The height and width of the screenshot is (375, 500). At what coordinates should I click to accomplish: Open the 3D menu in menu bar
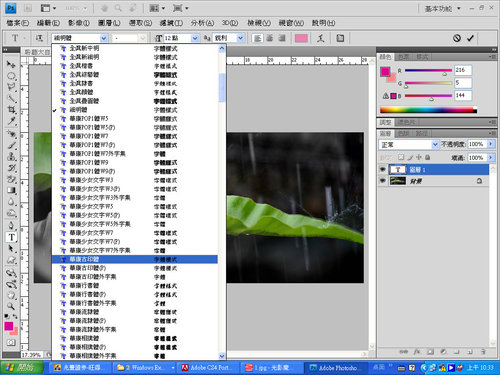230,23
